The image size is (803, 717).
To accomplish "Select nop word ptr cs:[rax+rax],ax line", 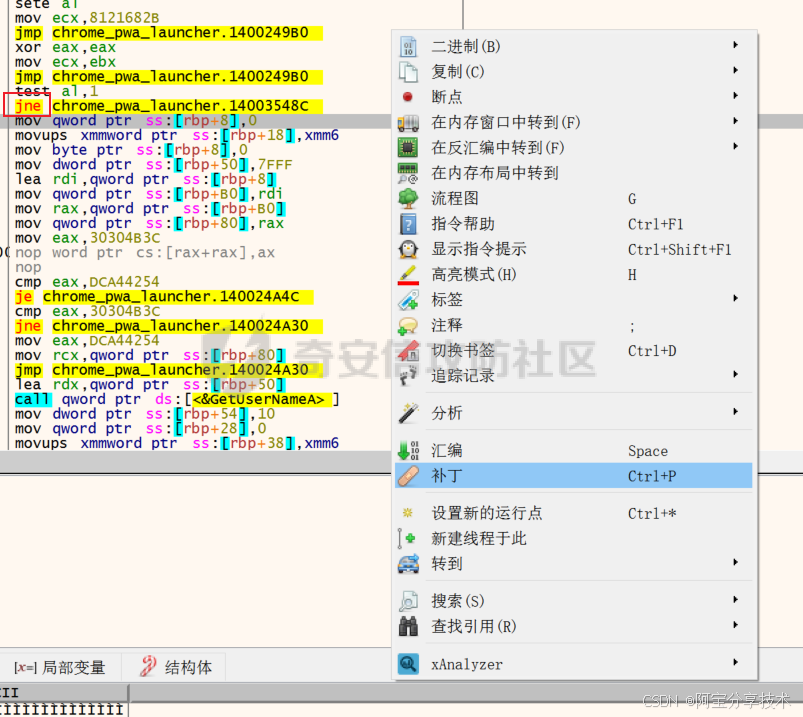I will pyautogui.click(x=145, y=252).
